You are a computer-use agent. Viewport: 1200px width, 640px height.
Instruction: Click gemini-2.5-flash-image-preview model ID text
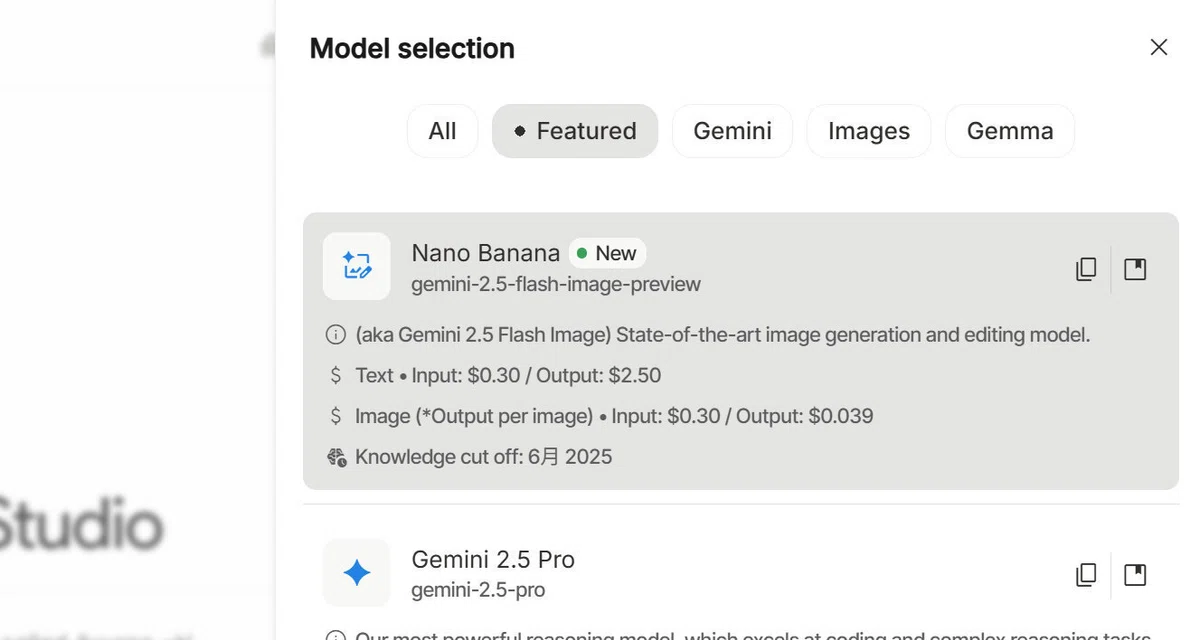pyautogui.click(x=556, y=284)
